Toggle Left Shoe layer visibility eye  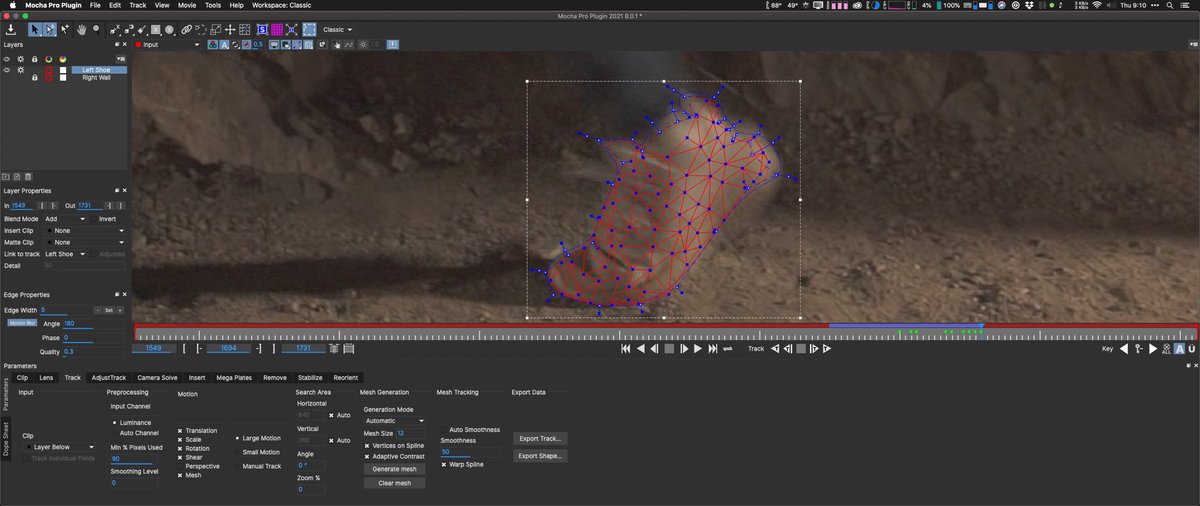7,70
